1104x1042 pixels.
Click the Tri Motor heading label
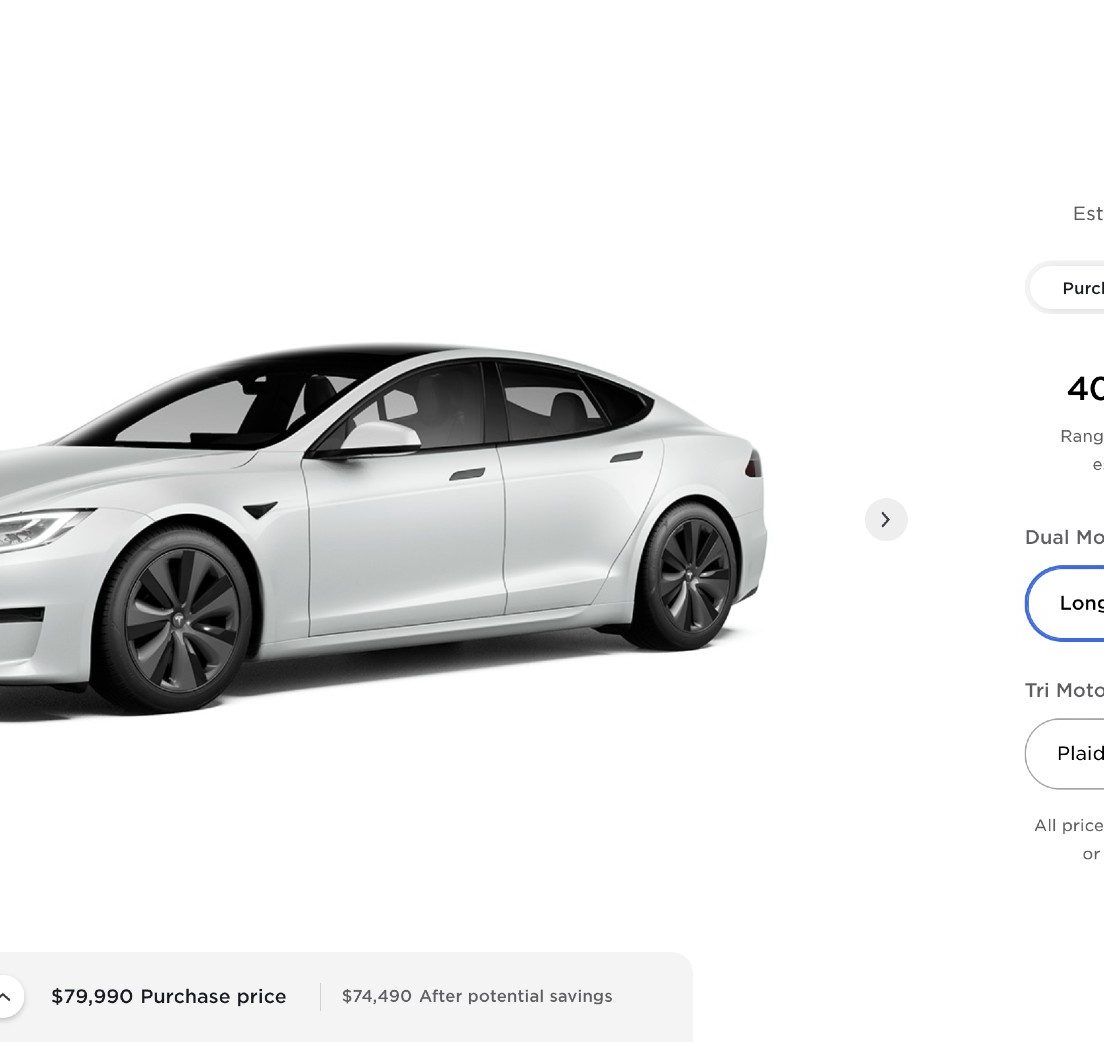(1065, 691)
